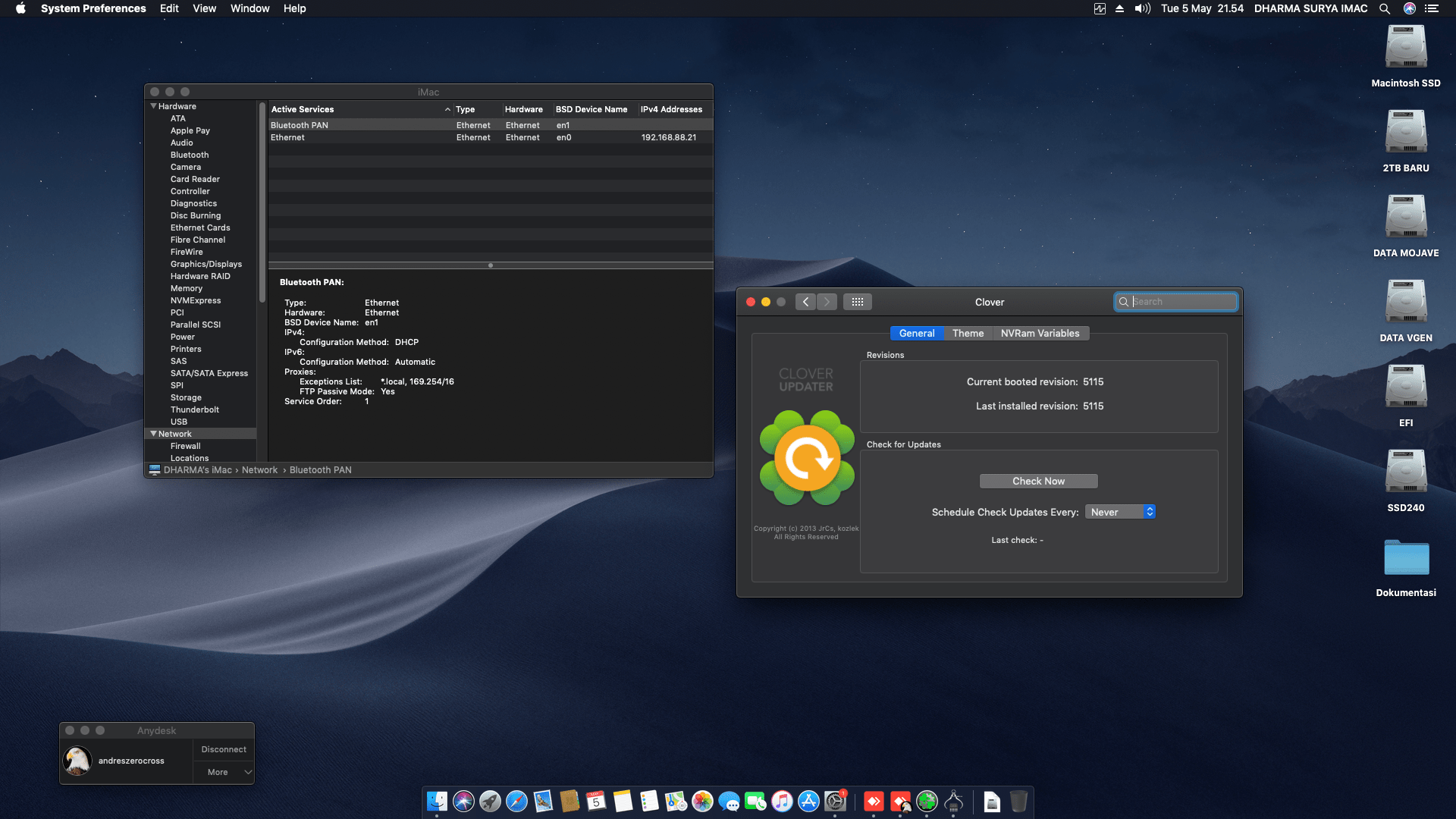Collapse Network section disclosure triangle

click(153, 434)
